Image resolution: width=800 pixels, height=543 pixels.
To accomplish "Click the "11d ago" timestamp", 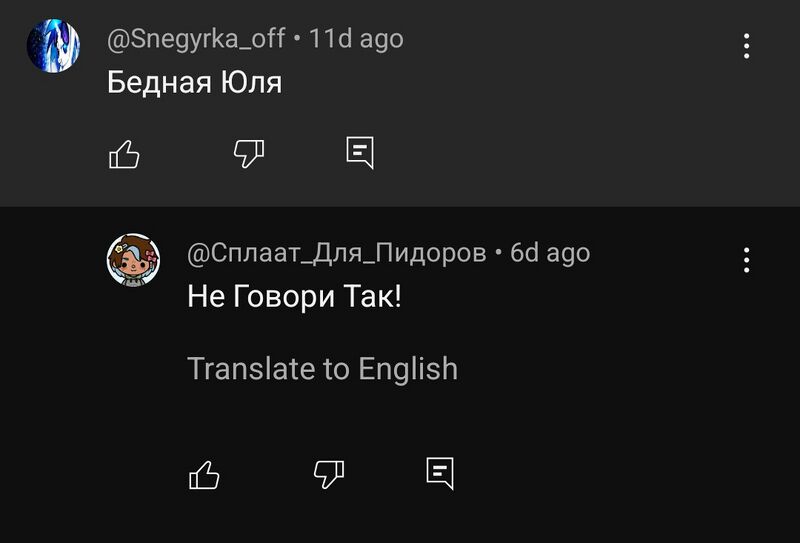I will tap(356, 39).
